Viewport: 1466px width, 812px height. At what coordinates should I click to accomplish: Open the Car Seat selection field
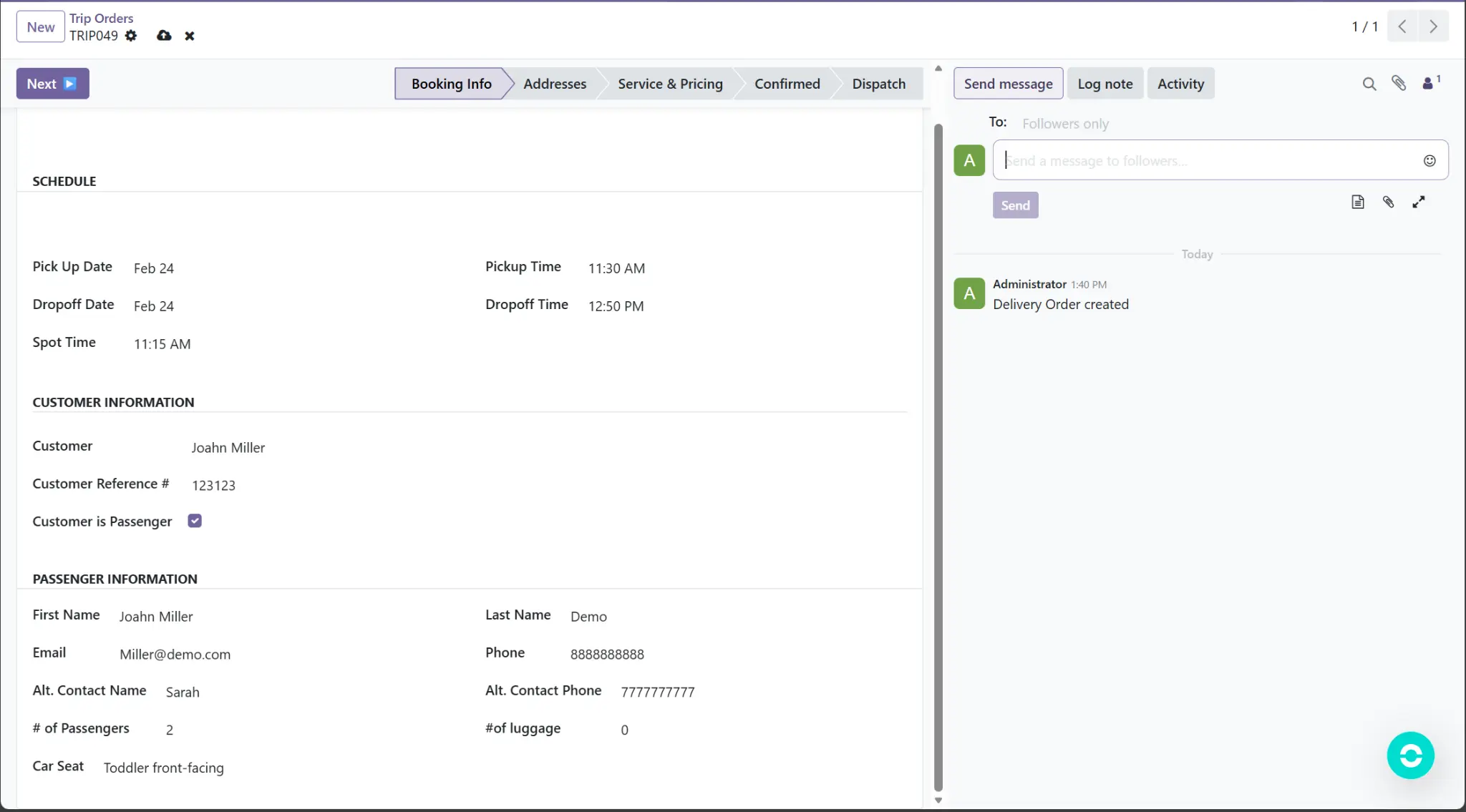164,768
